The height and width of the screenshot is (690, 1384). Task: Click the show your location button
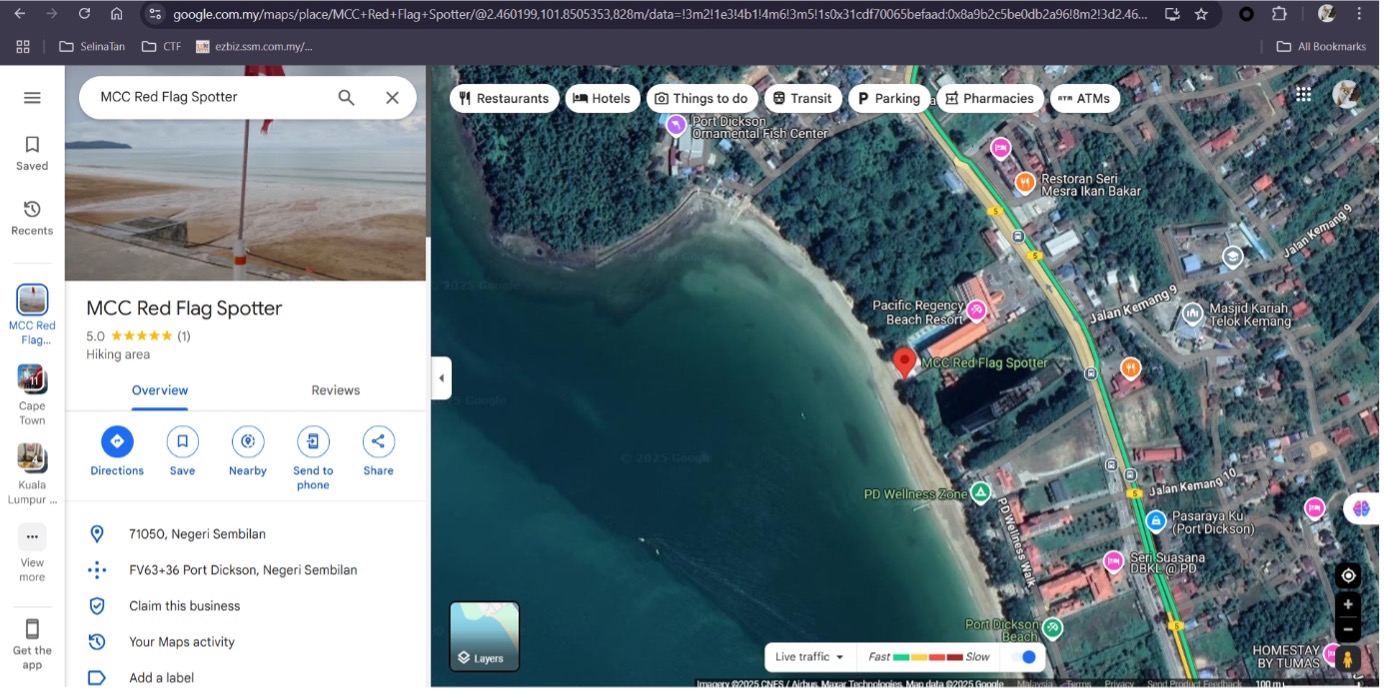point(1348,575)
